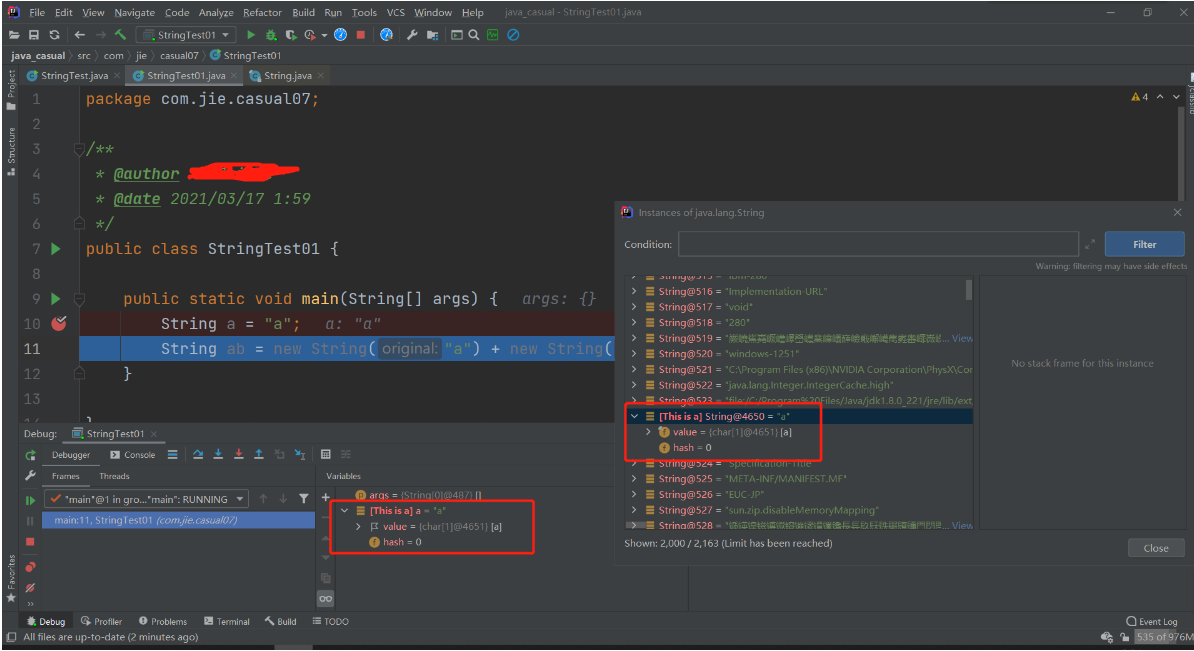The height and width of the screenshot is (651, 1194).
Task: Click the blue circle-slash icon in the top toolbar
Action: (x=513, y=35)
